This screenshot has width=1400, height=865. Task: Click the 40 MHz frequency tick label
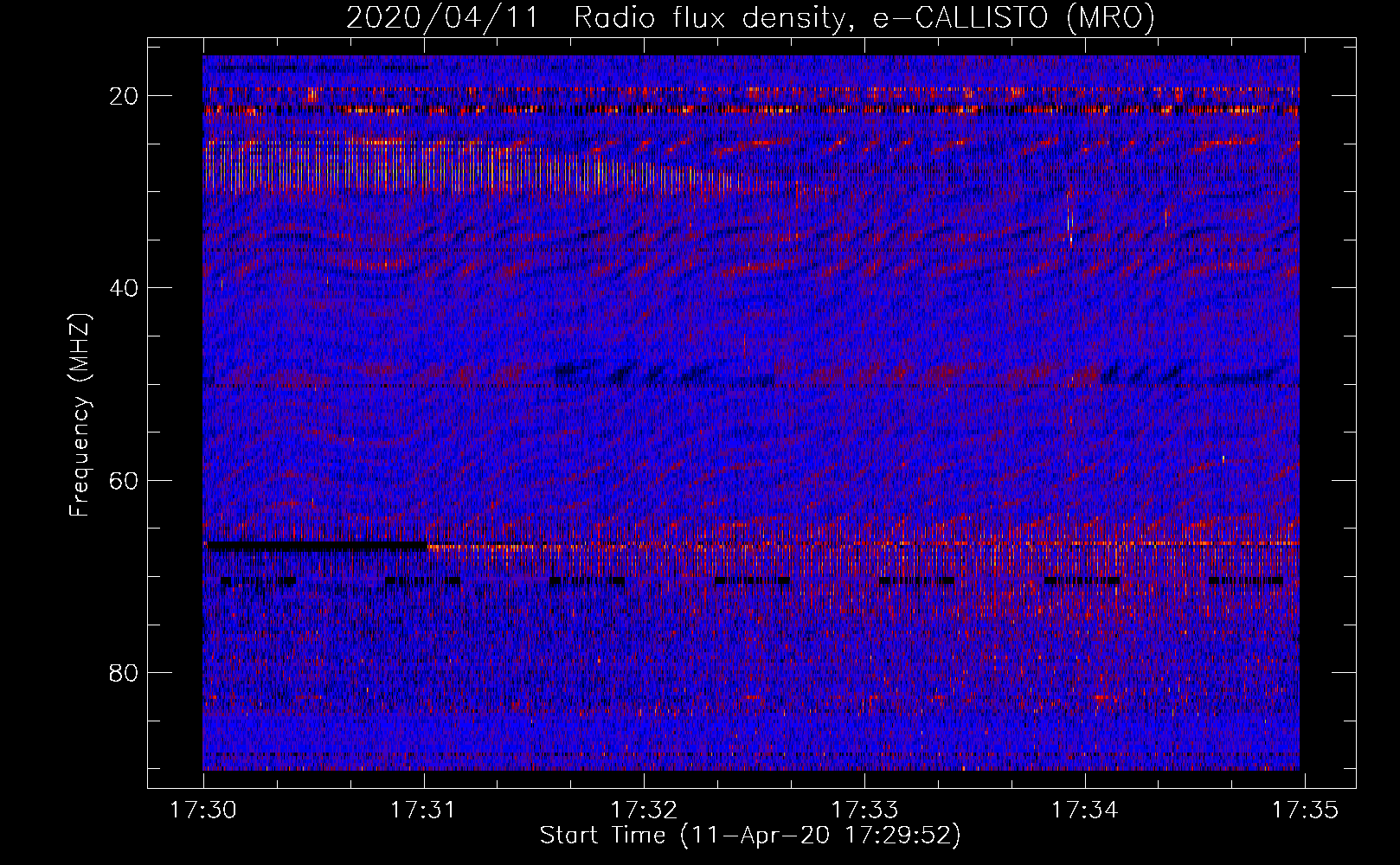coord(125,288)
